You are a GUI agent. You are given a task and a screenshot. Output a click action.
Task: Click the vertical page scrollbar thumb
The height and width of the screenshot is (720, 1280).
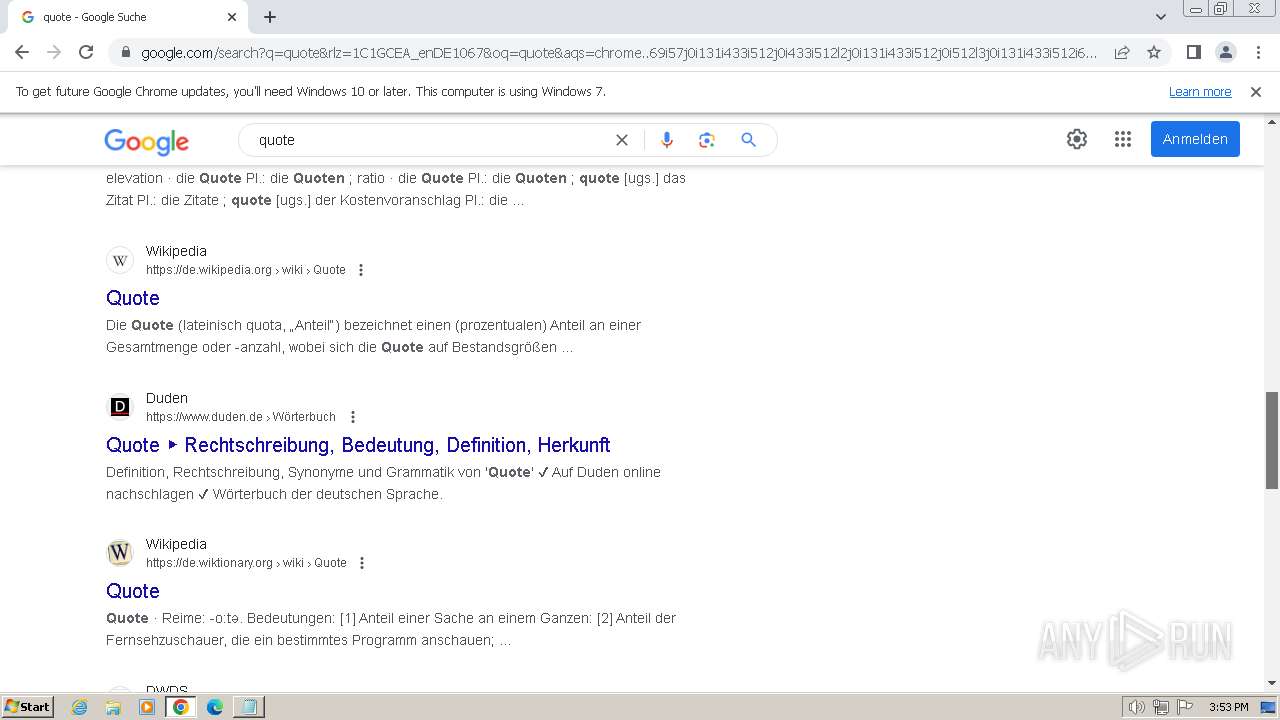pos(1272,440)
